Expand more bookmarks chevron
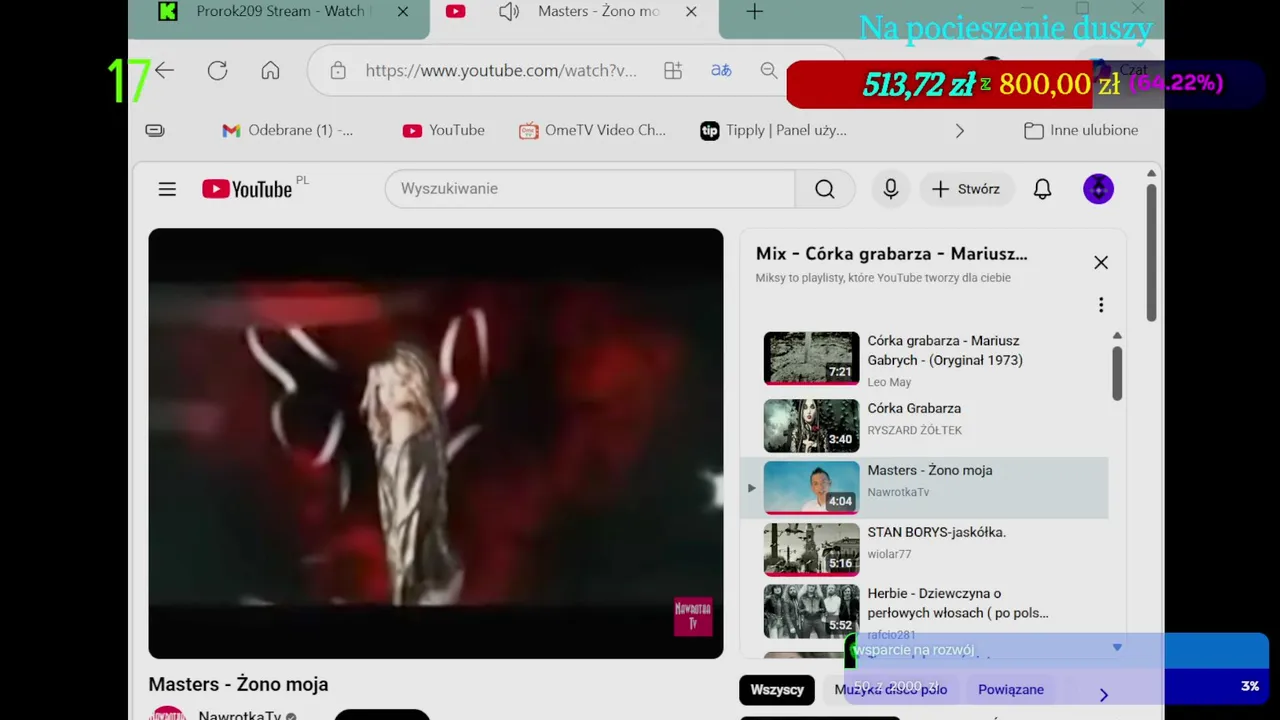This screenshot has width=1280, height=720. coord(960,130)
